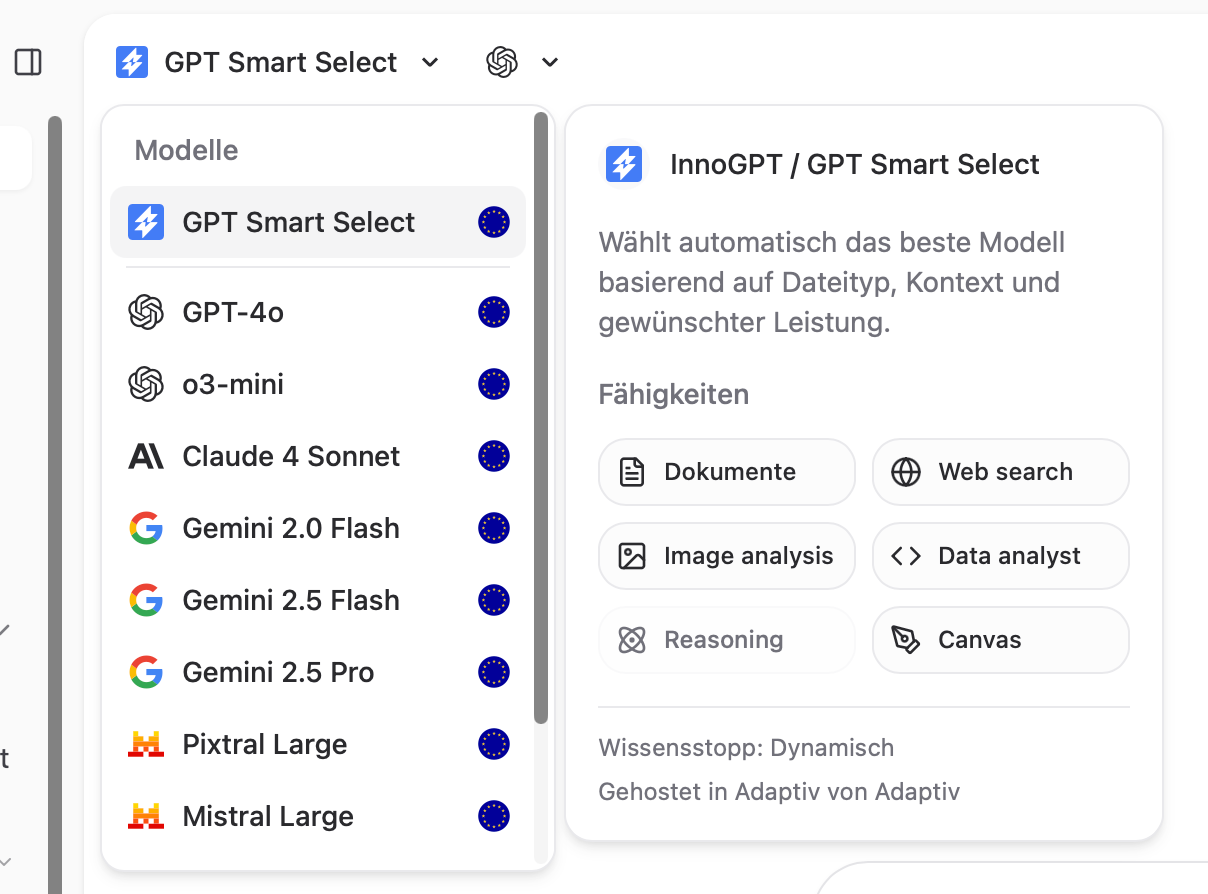The image size is (1208, 894).
Task: Select Gemini 2.5 Flash model
Action: point(318,600)
